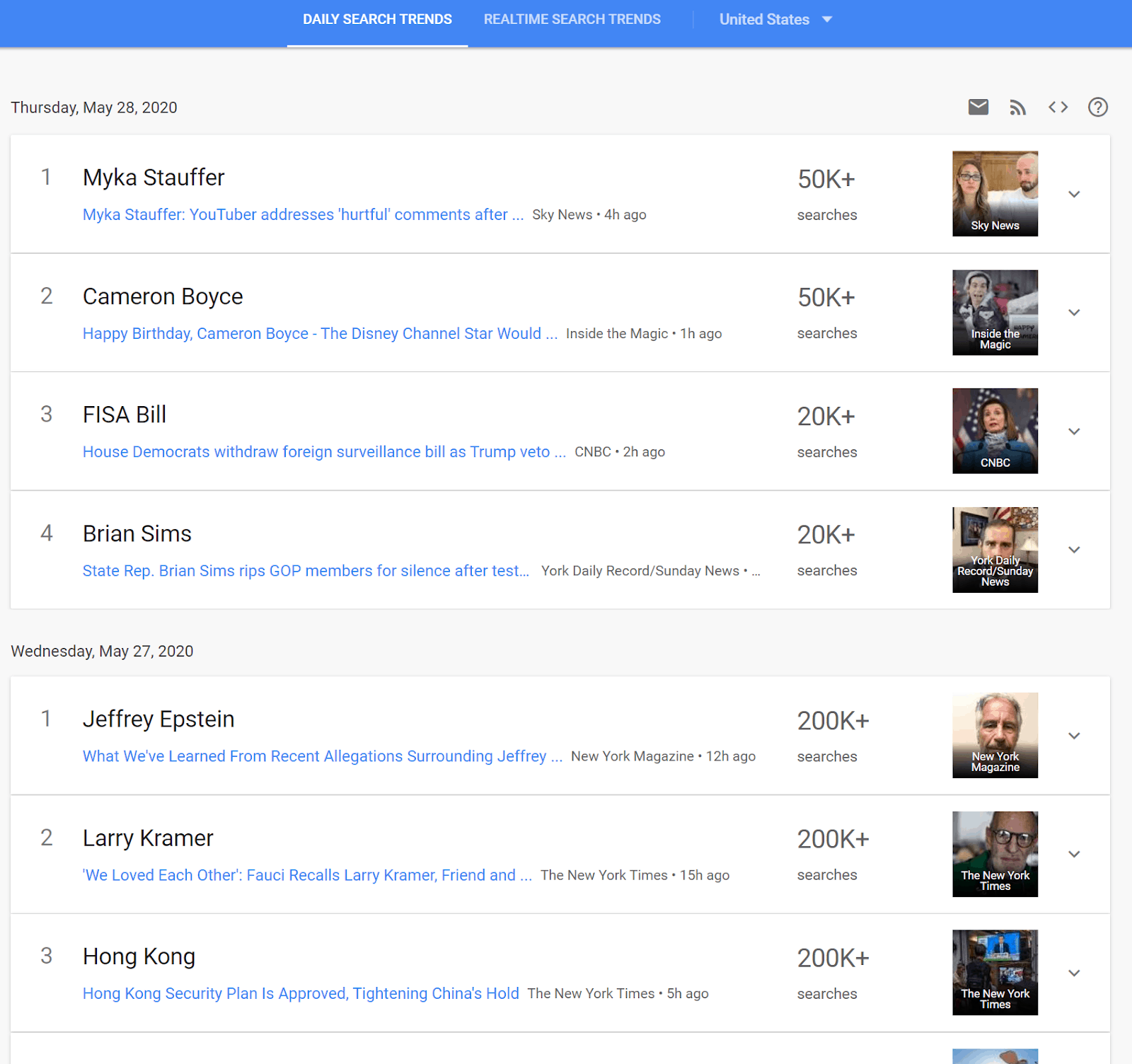Select the Daily Search Trends tab
The width and height of the screenshot is (1132, 1064).
tap(377, 19)
